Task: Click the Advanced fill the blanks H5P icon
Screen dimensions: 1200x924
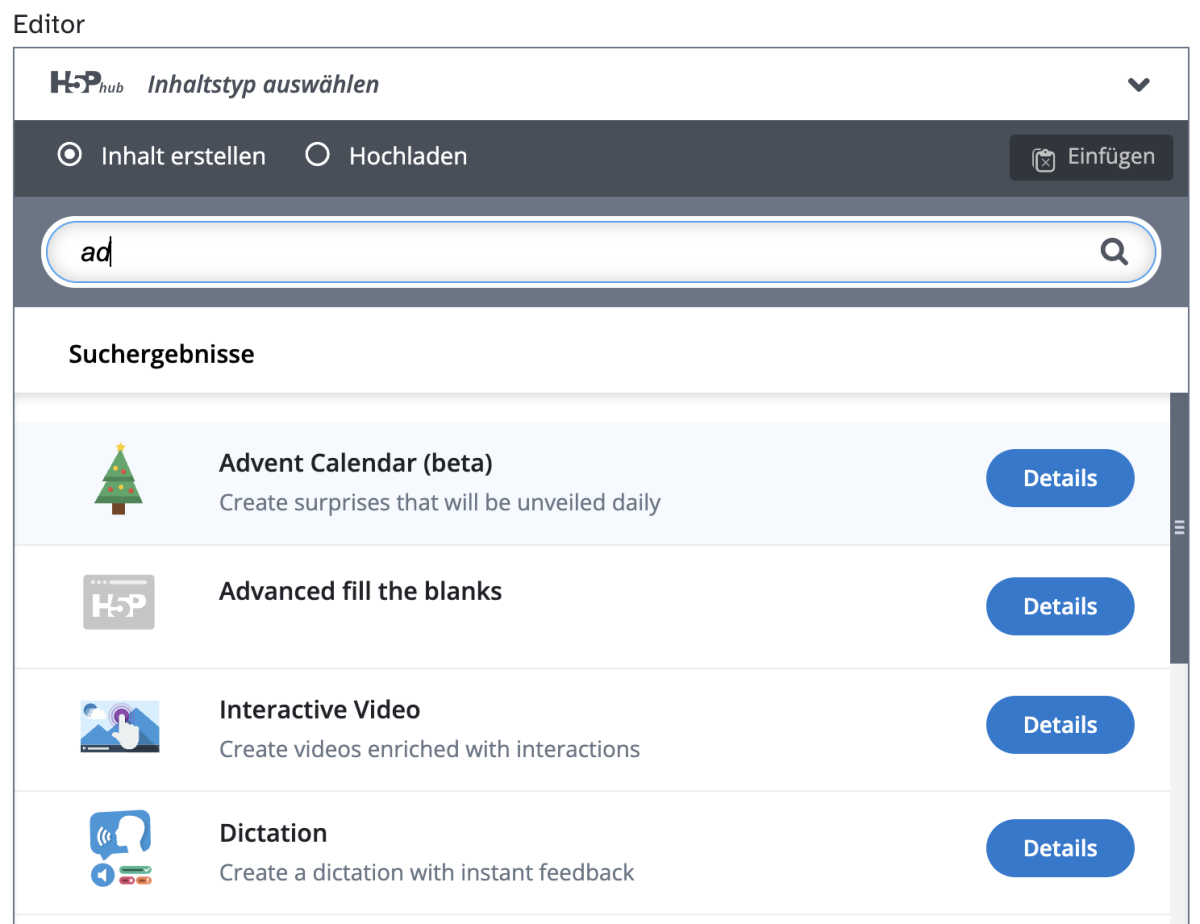Action: pos(119,602)
